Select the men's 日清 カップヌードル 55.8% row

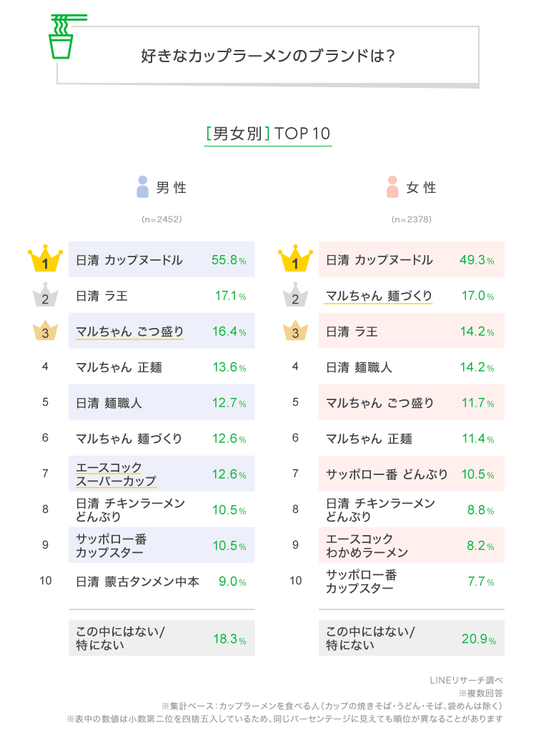(x=162, y=259)
